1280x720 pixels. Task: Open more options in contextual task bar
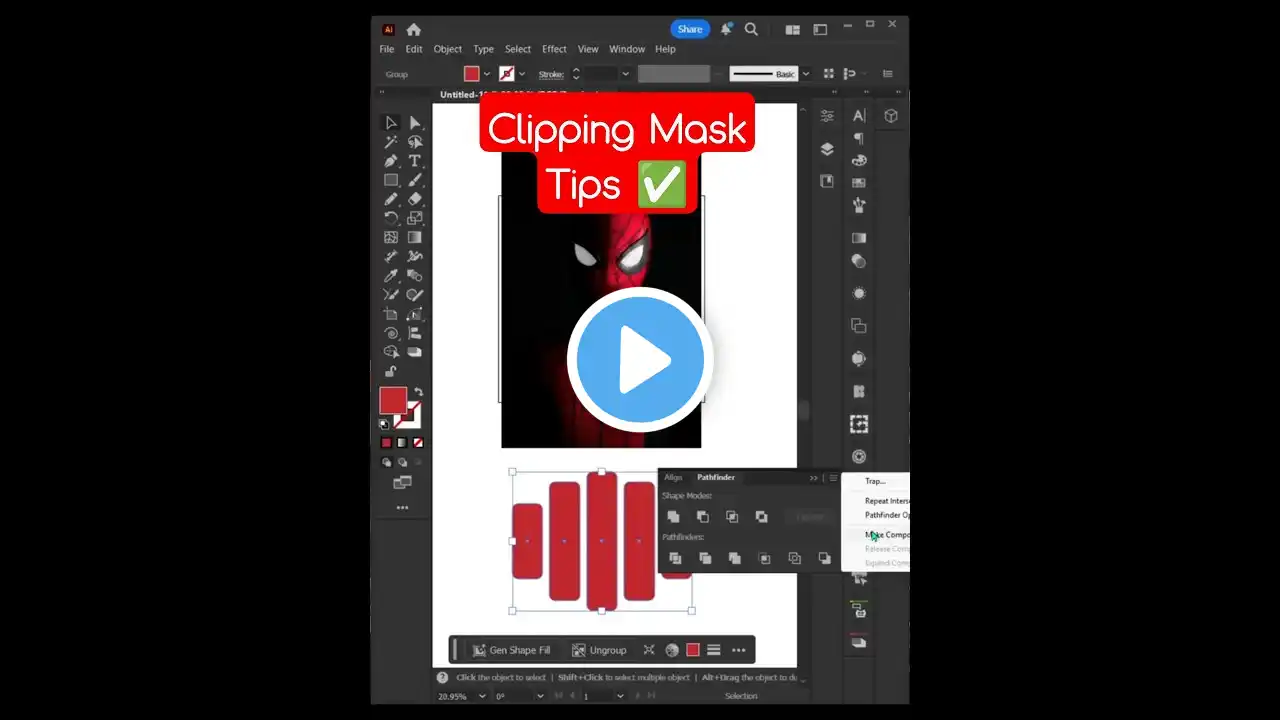pos(739,650)
